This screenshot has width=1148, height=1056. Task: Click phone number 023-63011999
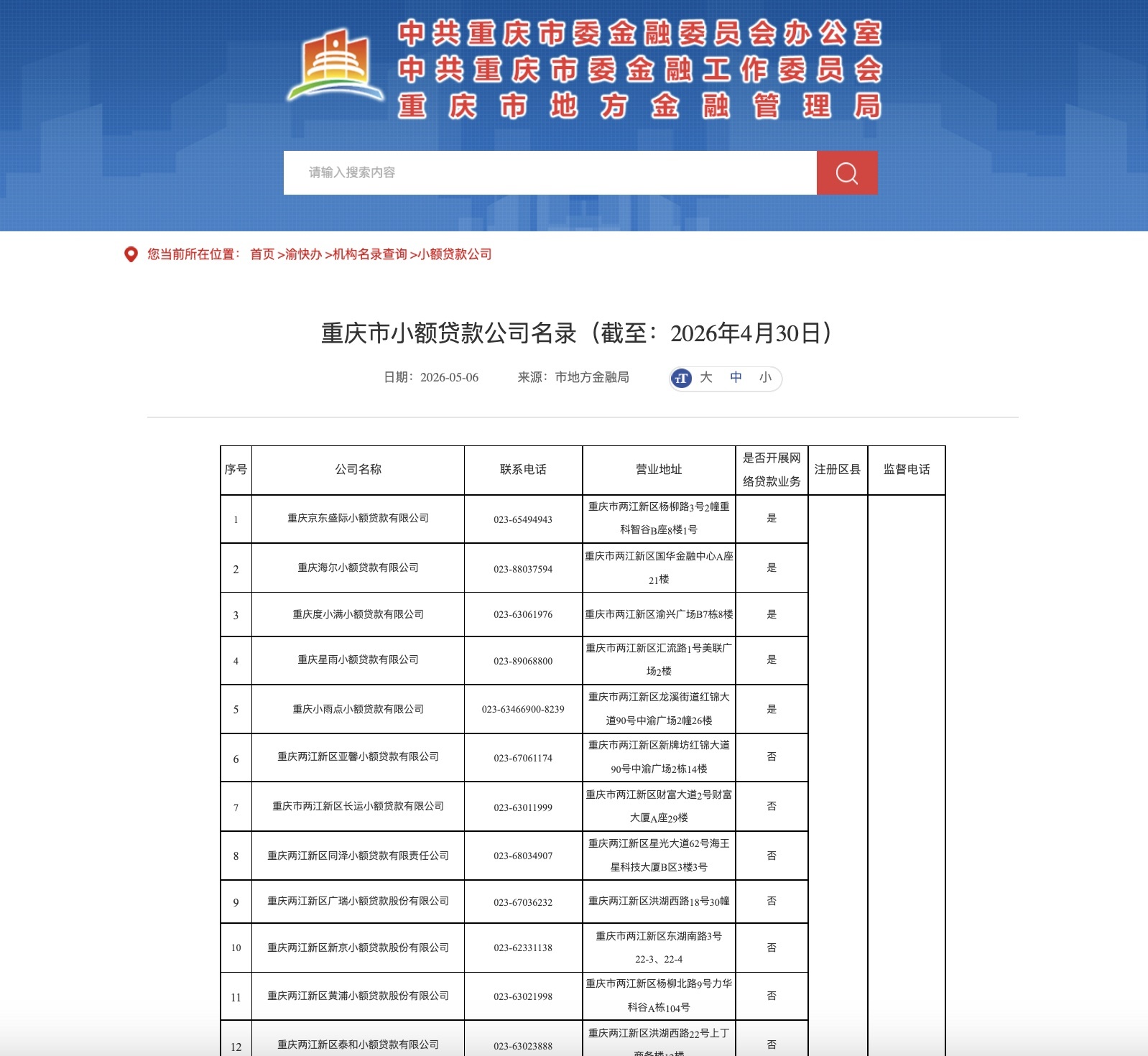(x=523, y=808)
